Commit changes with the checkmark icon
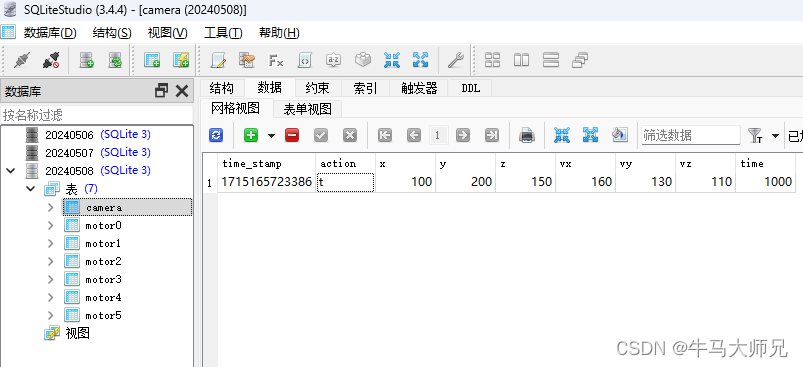Screen dimensions: 803x367 (x=321, y=135)
